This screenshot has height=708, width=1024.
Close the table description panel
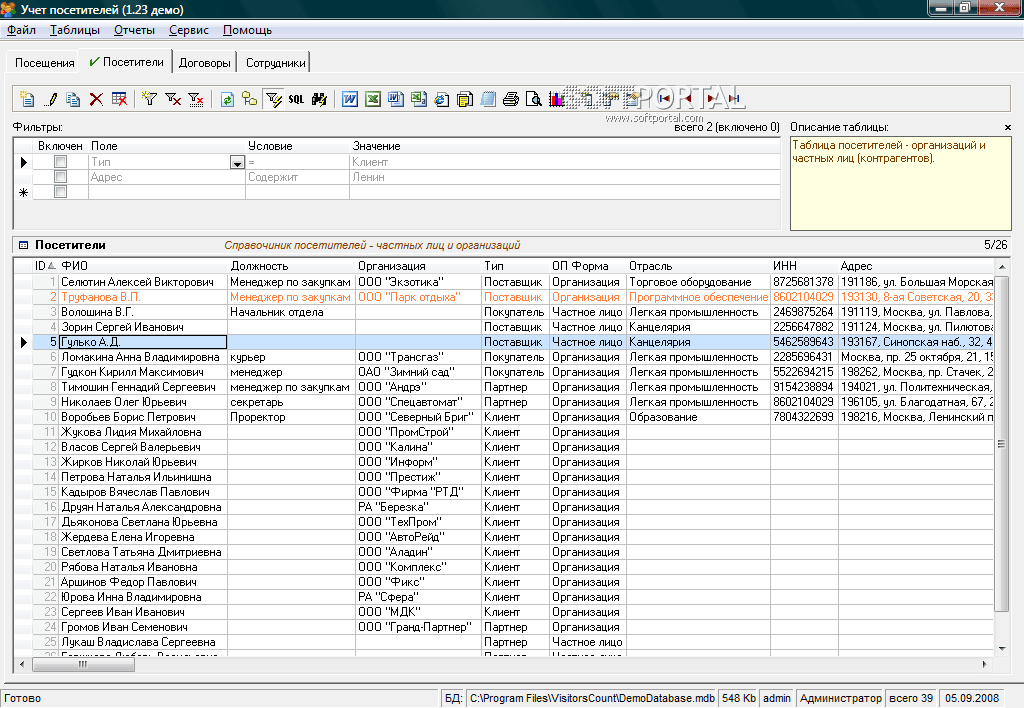(1008, 128)
